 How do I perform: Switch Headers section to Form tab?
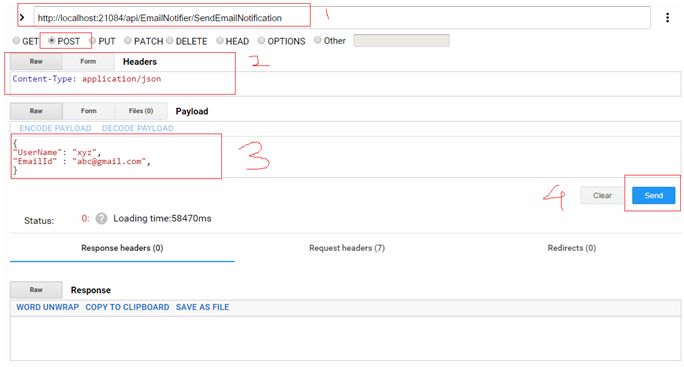(x=88, y=62)
